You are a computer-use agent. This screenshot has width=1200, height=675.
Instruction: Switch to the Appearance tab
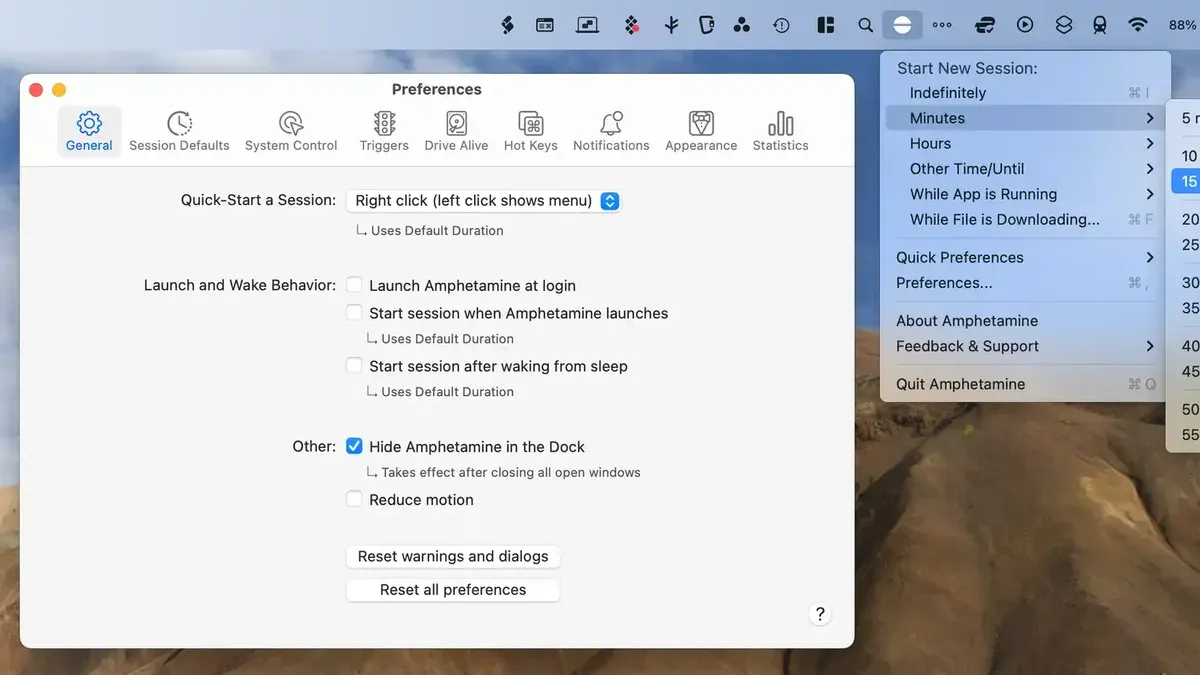(x=701, y=132)
